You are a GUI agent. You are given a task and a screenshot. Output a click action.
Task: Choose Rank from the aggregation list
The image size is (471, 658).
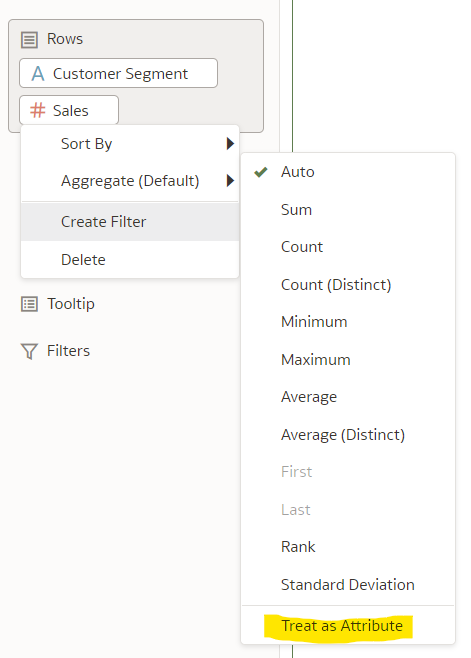(348, 546)
